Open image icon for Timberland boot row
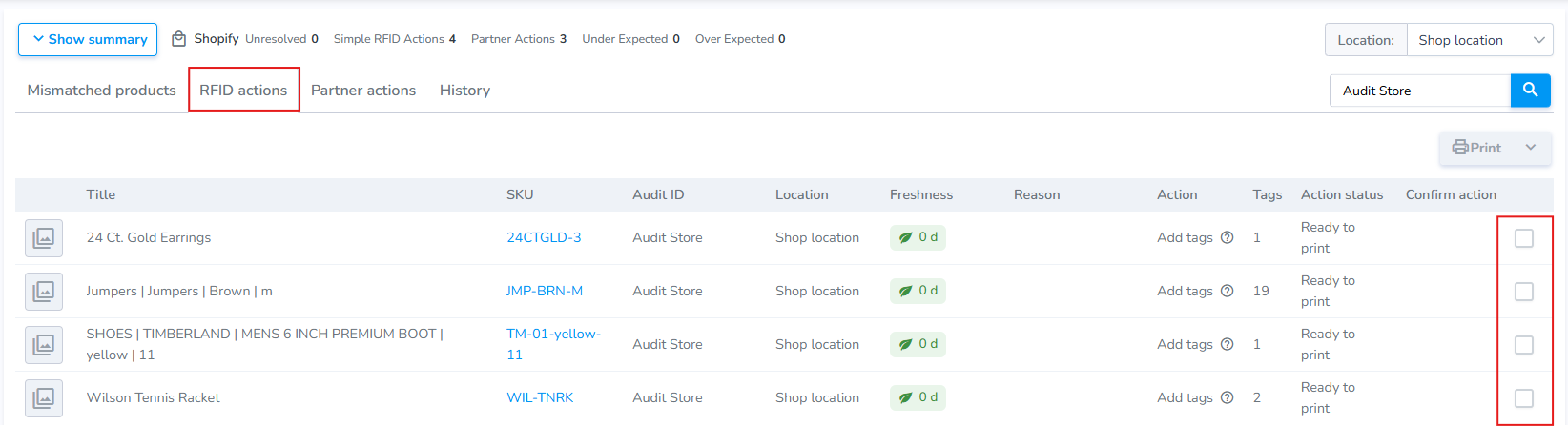The height and width of the screenshot is (426, 1568). tap(44, 345)
